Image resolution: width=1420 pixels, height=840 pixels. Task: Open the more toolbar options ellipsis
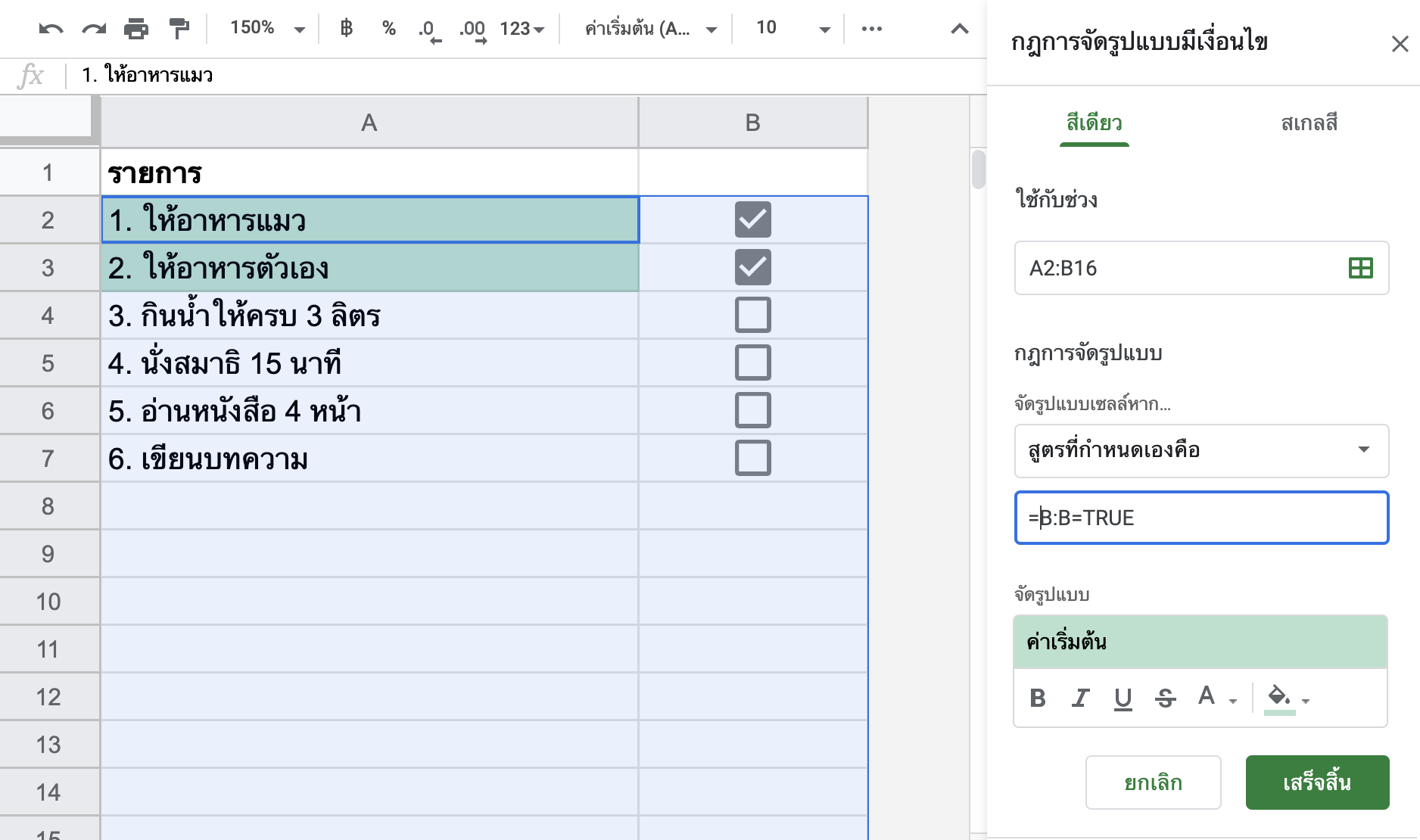872,29
